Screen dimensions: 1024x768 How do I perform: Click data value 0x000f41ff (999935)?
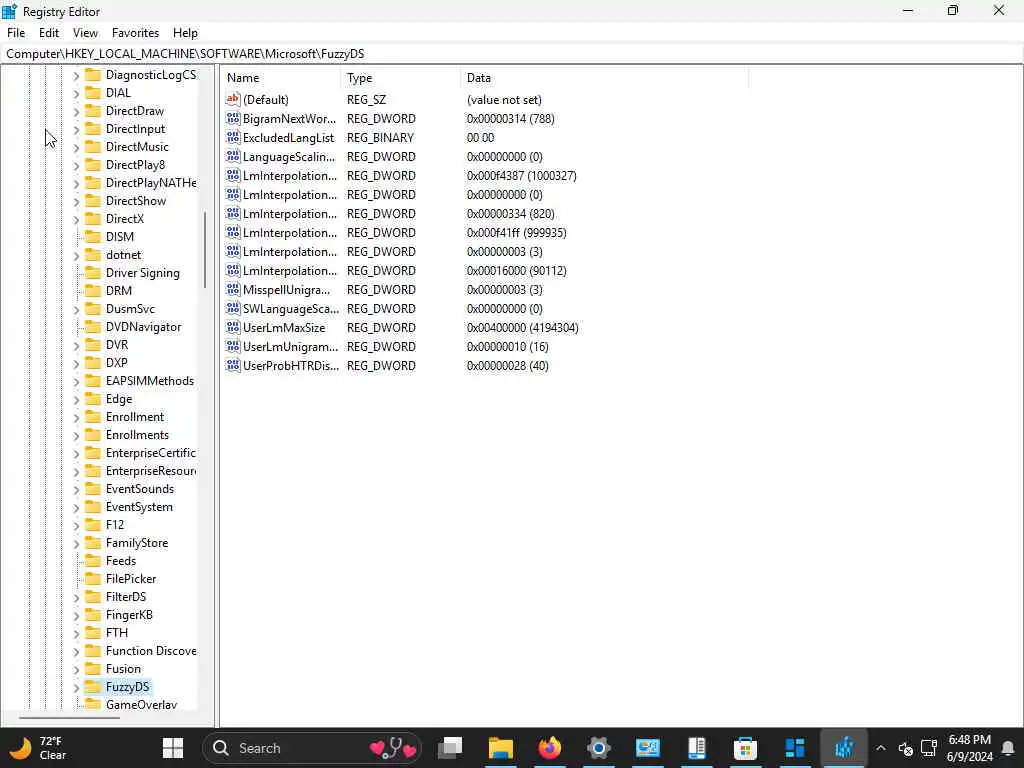[x=516, y=232]
